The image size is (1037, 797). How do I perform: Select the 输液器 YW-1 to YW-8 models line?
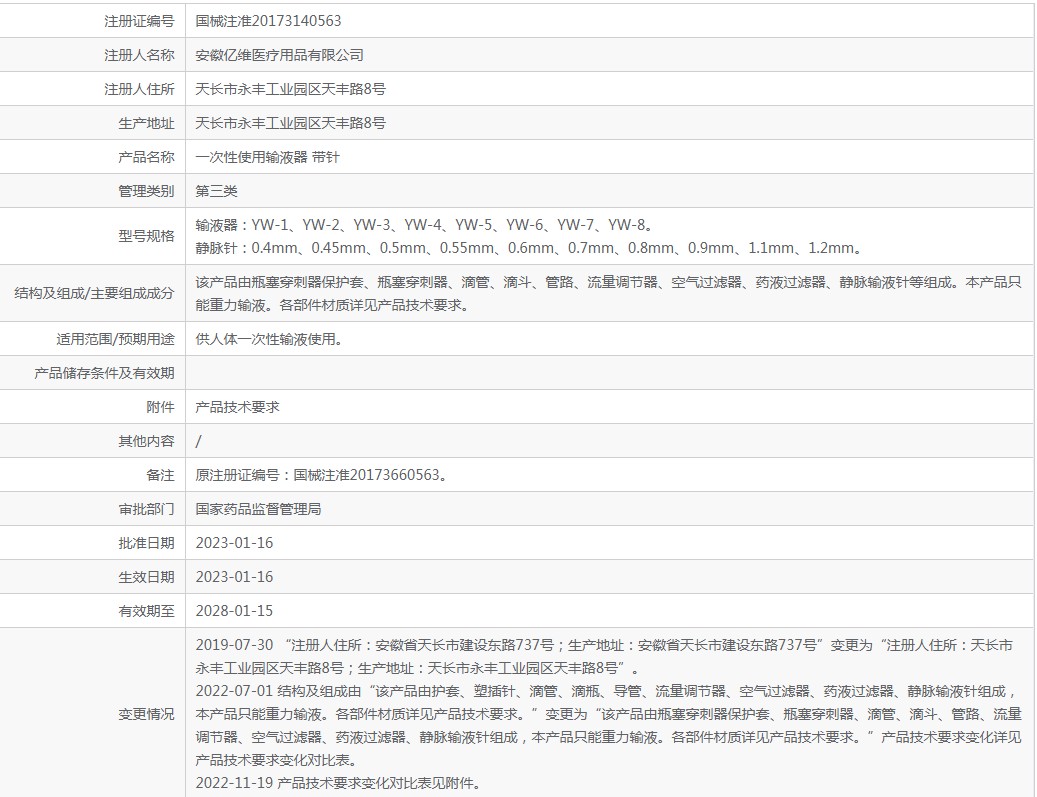425,226
